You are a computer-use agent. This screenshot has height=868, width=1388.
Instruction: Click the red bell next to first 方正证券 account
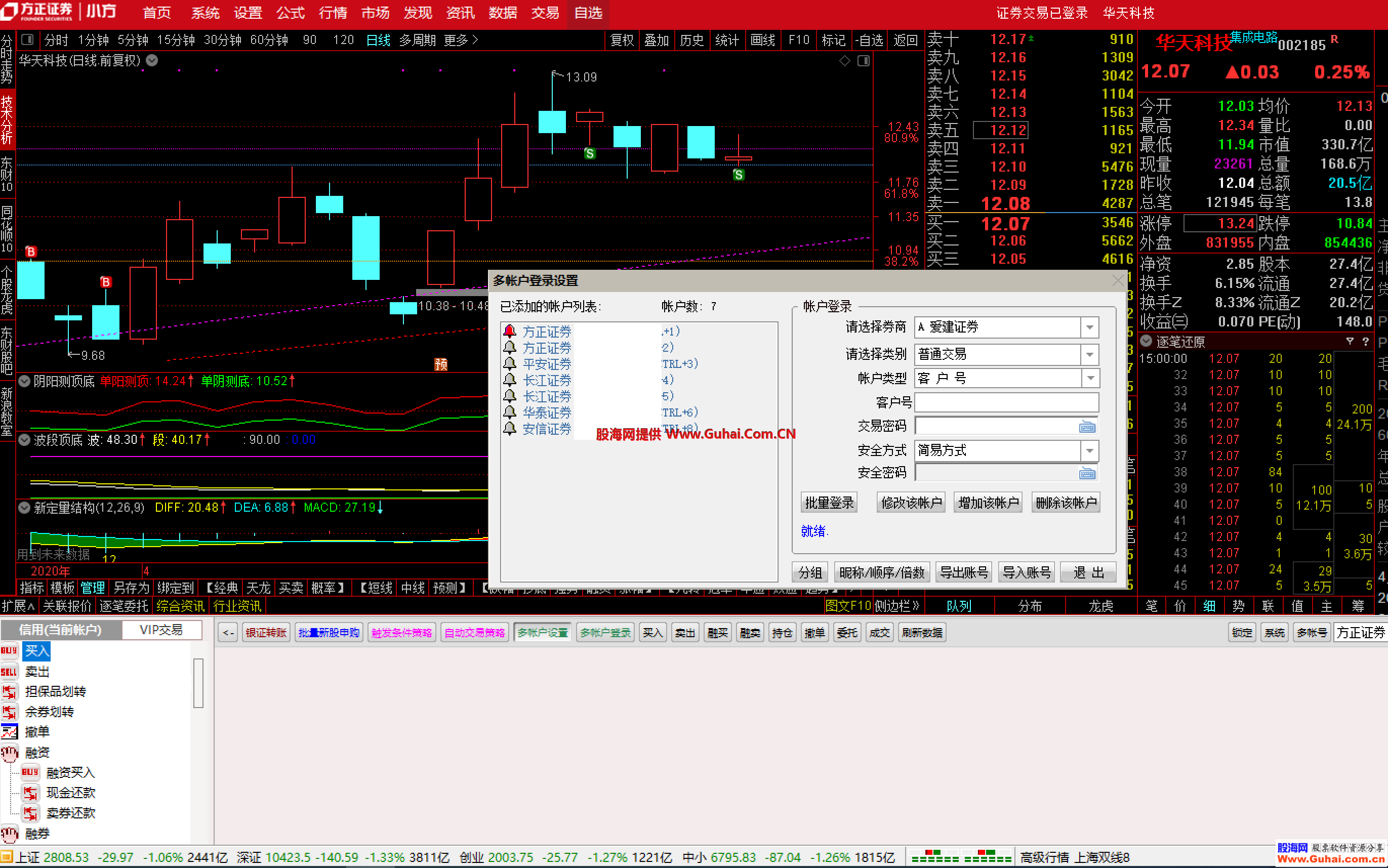pyautogui.click(x=510, y=331)
